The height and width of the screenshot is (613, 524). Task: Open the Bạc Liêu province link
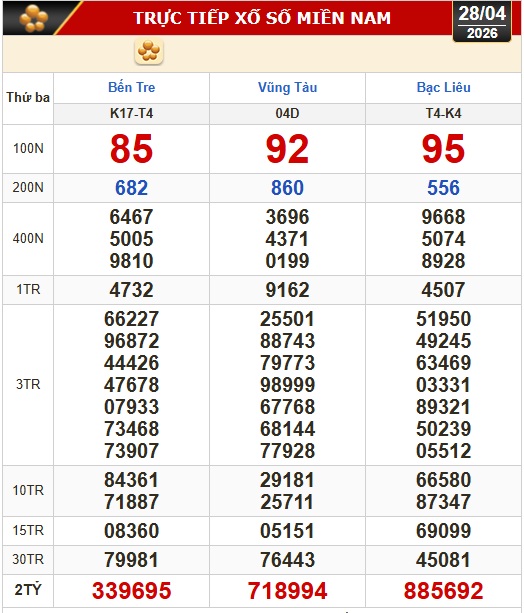pos(443,87)
